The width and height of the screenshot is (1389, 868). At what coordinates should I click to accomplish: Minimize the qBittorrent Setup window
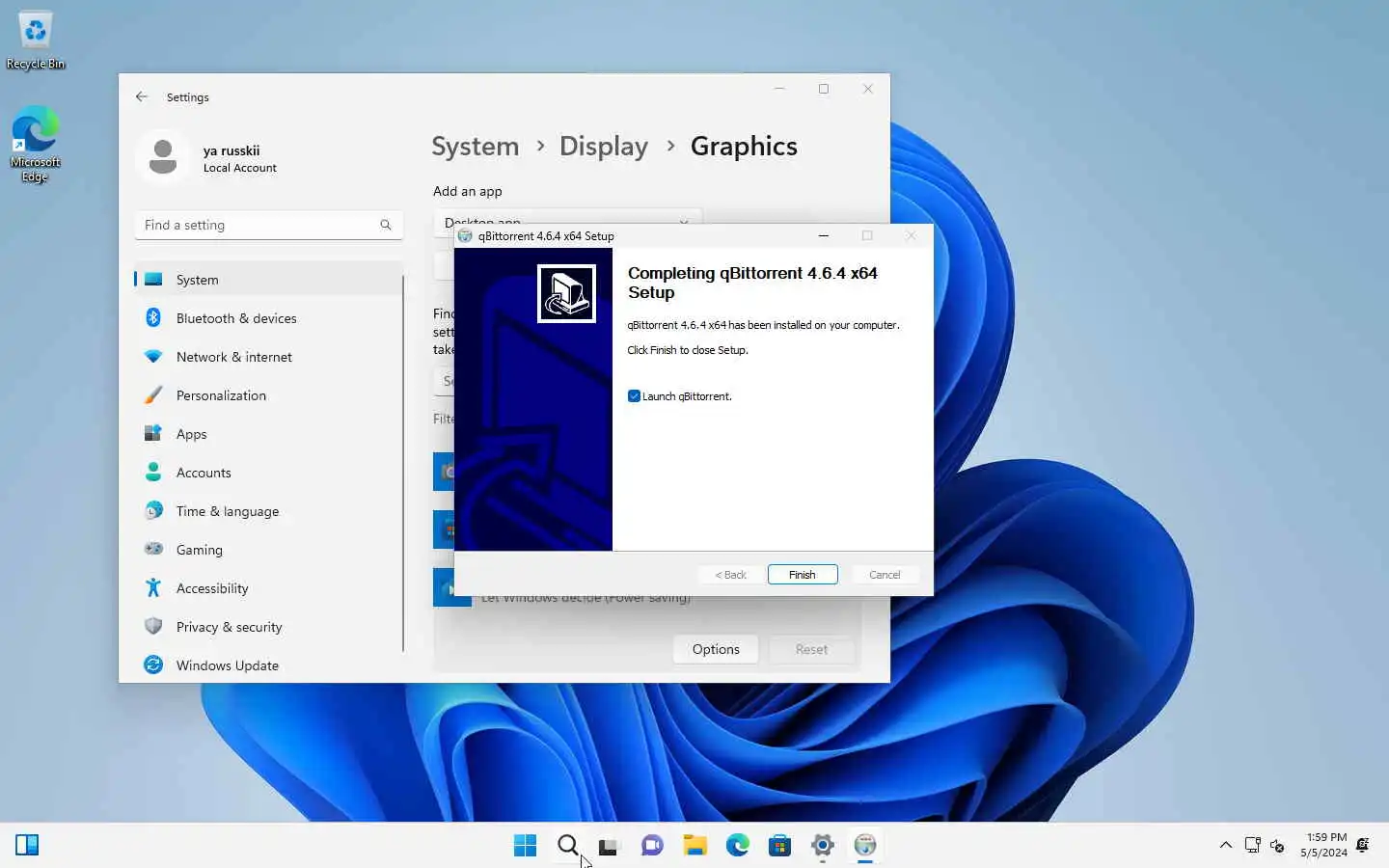tap(823, 235)
